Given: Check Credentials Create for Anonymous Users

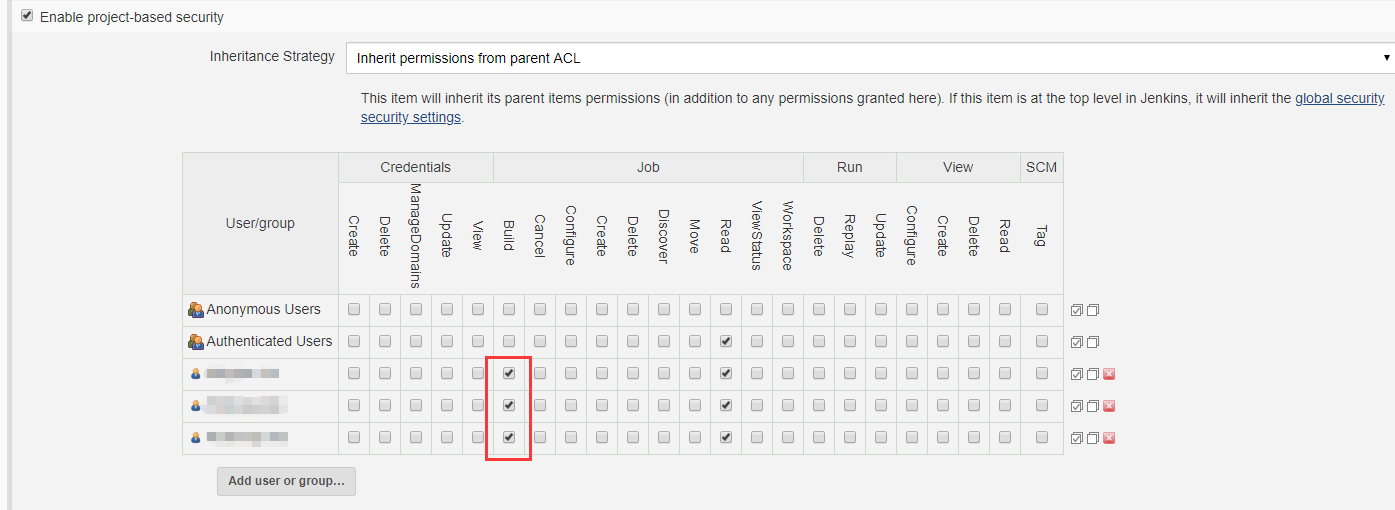Looking at the screenshot, I should tap(354, 309).
